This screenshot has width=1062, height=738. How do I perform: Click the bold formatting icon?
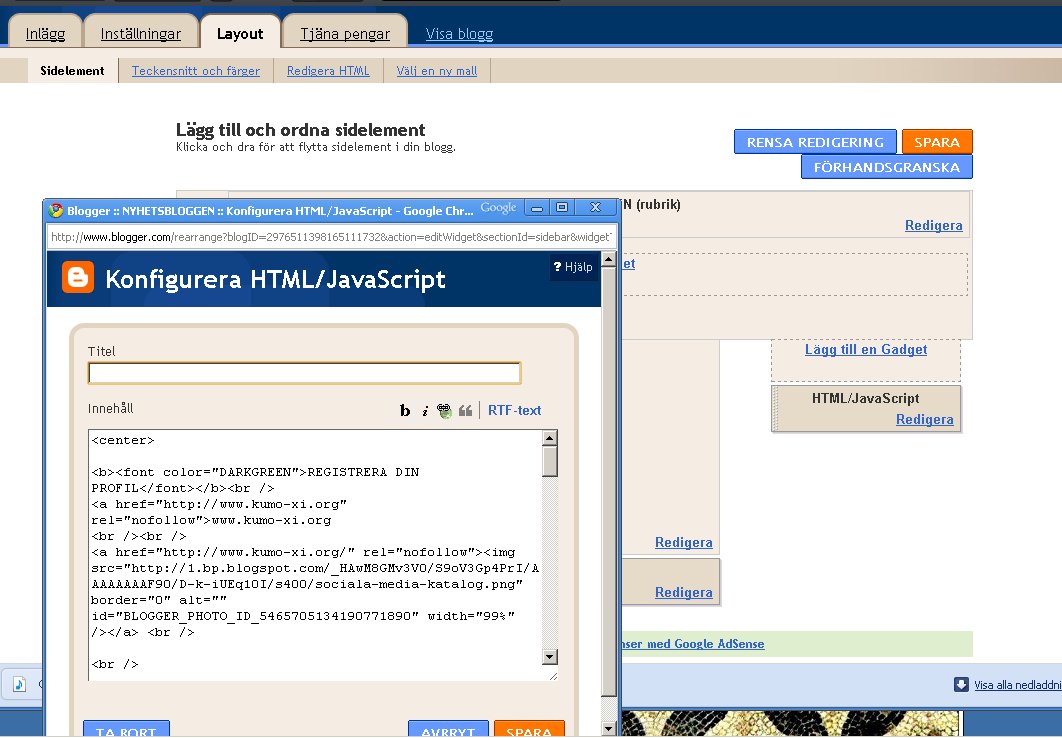point(405,410)
